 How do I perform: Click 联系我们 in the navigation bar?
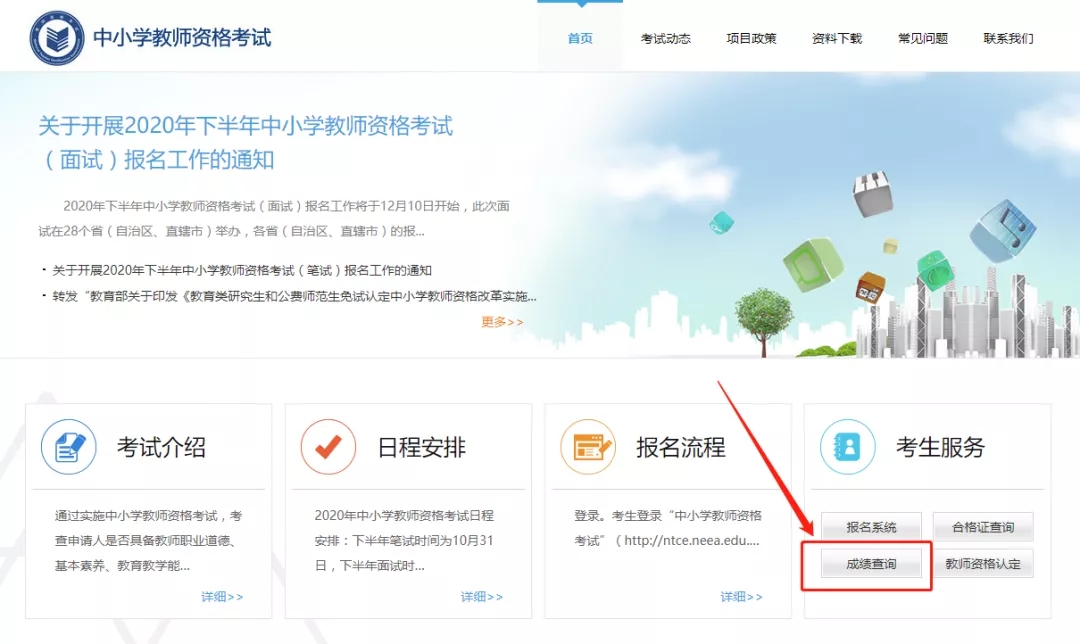(1008, 39)
